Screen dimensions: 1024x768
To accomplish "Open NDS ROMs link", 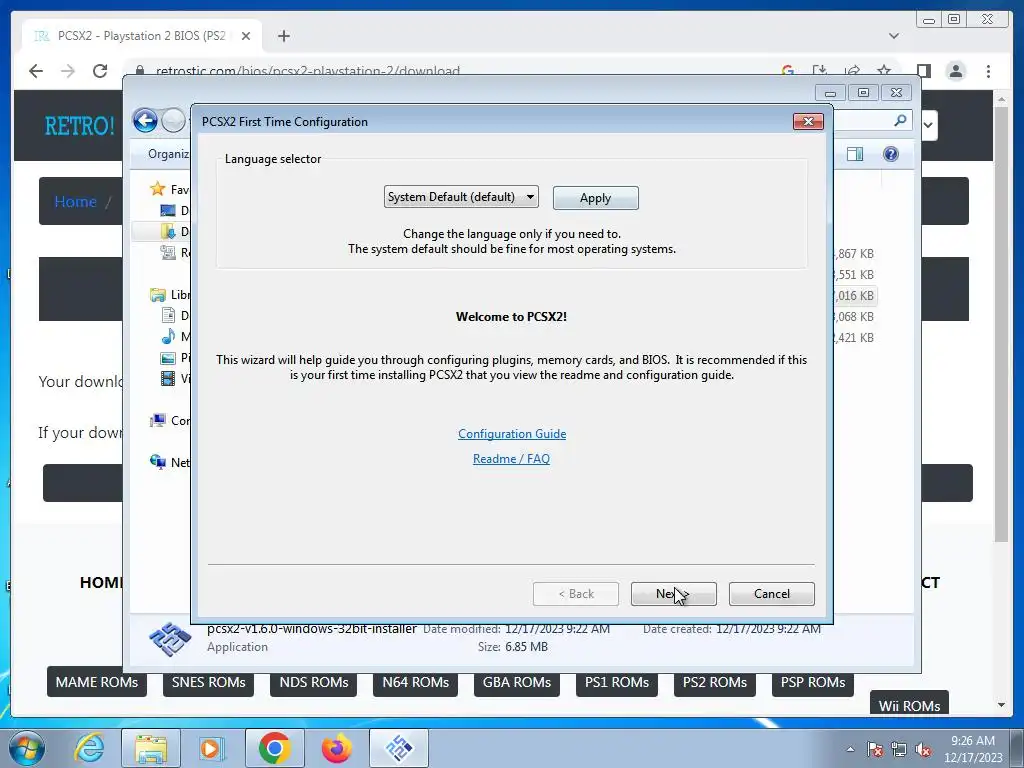I will click(x=313, y=682).
